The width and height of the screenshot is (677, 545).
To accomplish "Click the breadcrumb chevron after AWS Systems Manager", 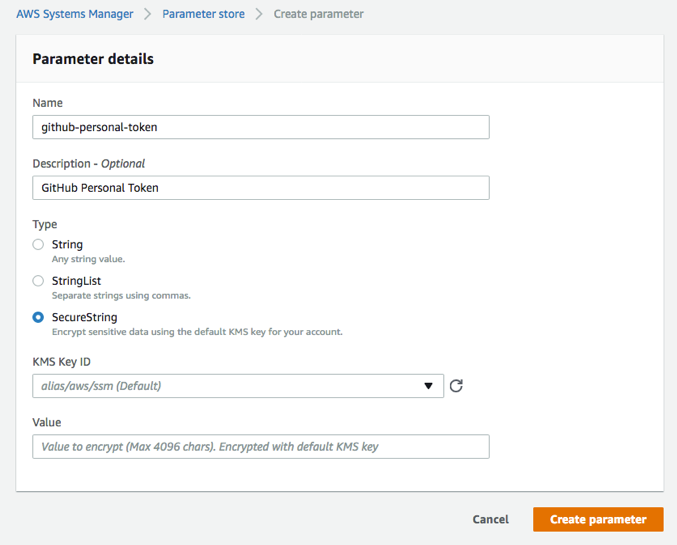I will (148, 14).
